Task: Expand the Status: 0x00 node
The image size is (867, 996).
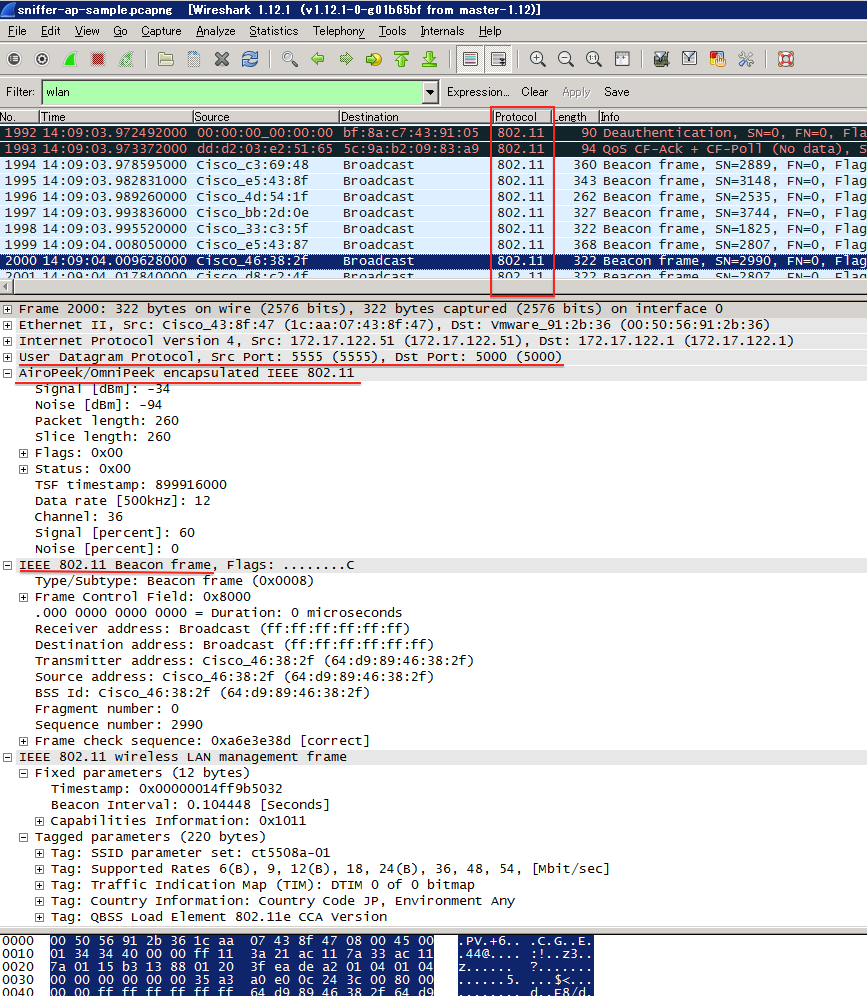Action: pos(24,469)
